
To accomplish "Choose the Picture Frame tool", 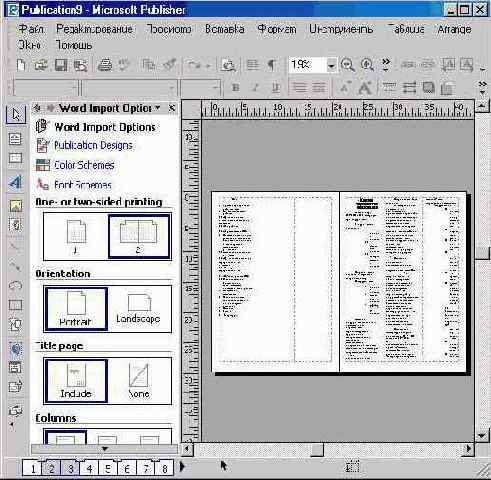I will [16, 205].
